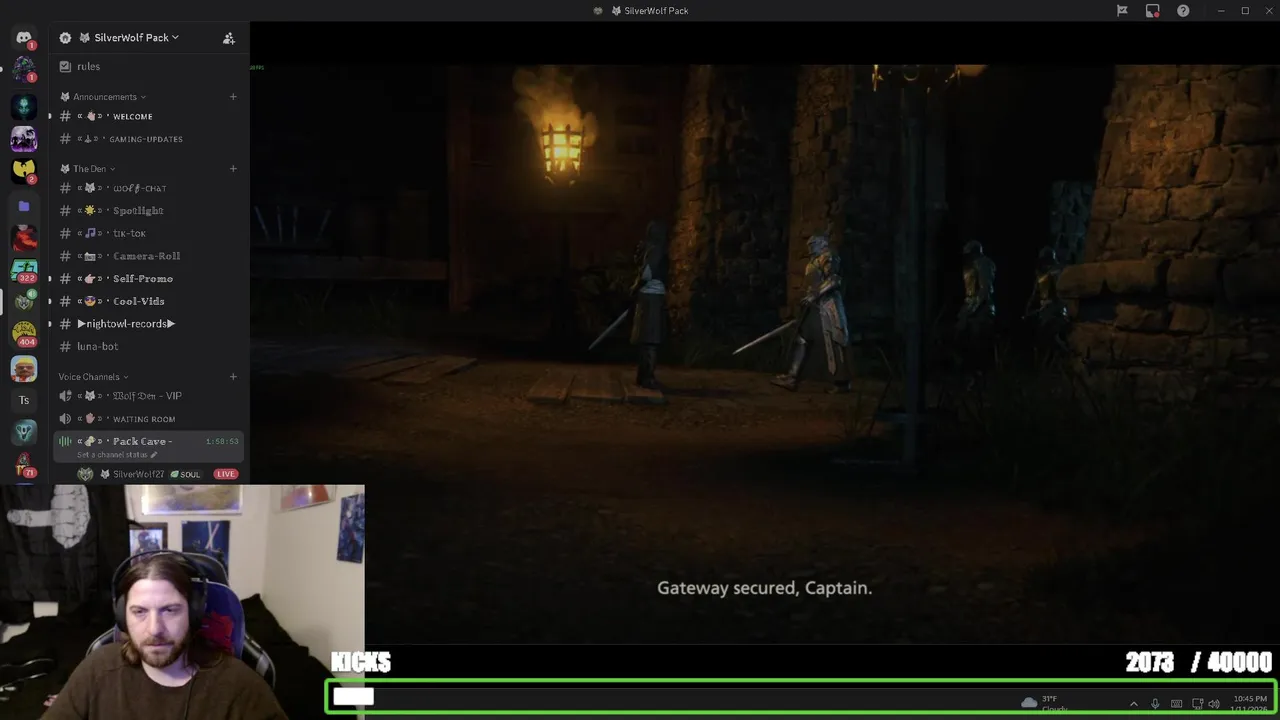Viewport: 1280px width, 720px height.
Task: Open the Camera-Roll channel
Action: coord(150,256)
